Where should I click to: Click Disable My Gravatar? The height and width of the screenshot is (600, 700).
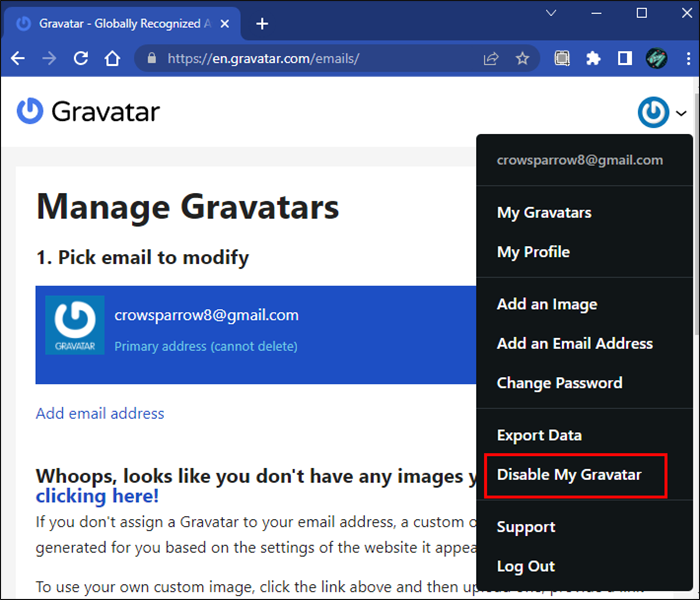(569, 475)
